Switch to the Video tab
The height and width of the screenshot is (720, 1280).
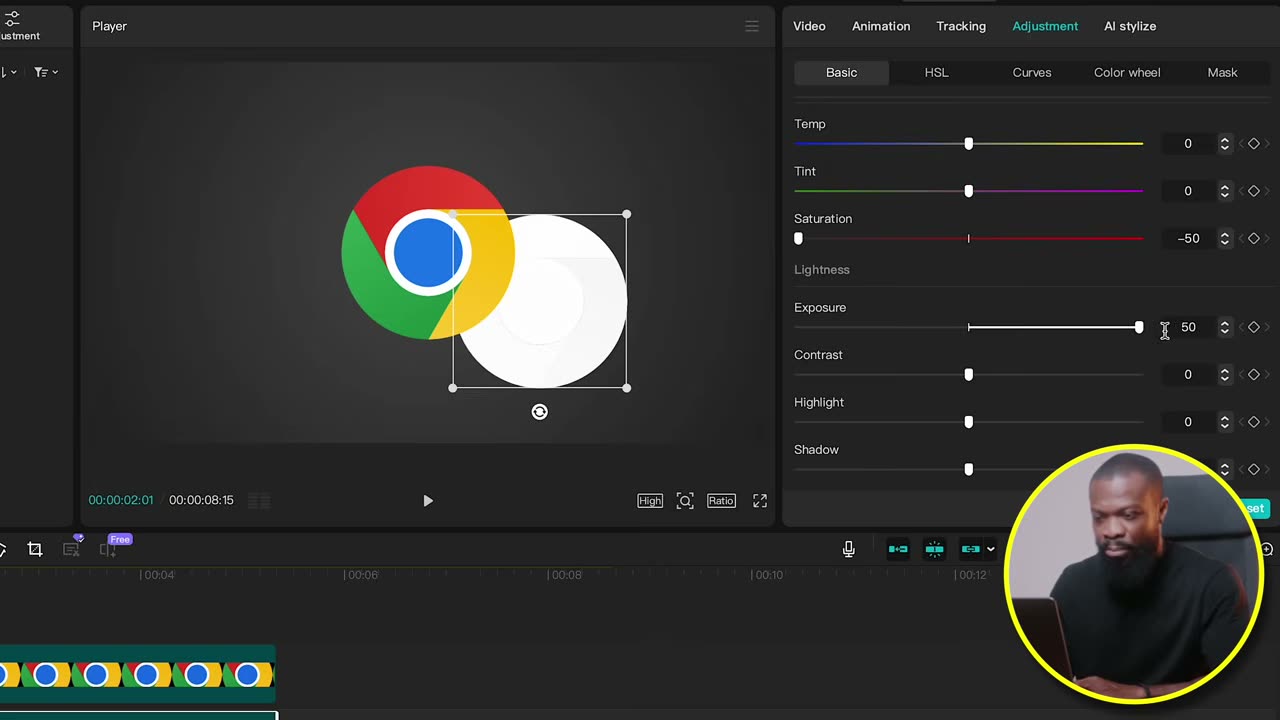click(x=809, y=26)
